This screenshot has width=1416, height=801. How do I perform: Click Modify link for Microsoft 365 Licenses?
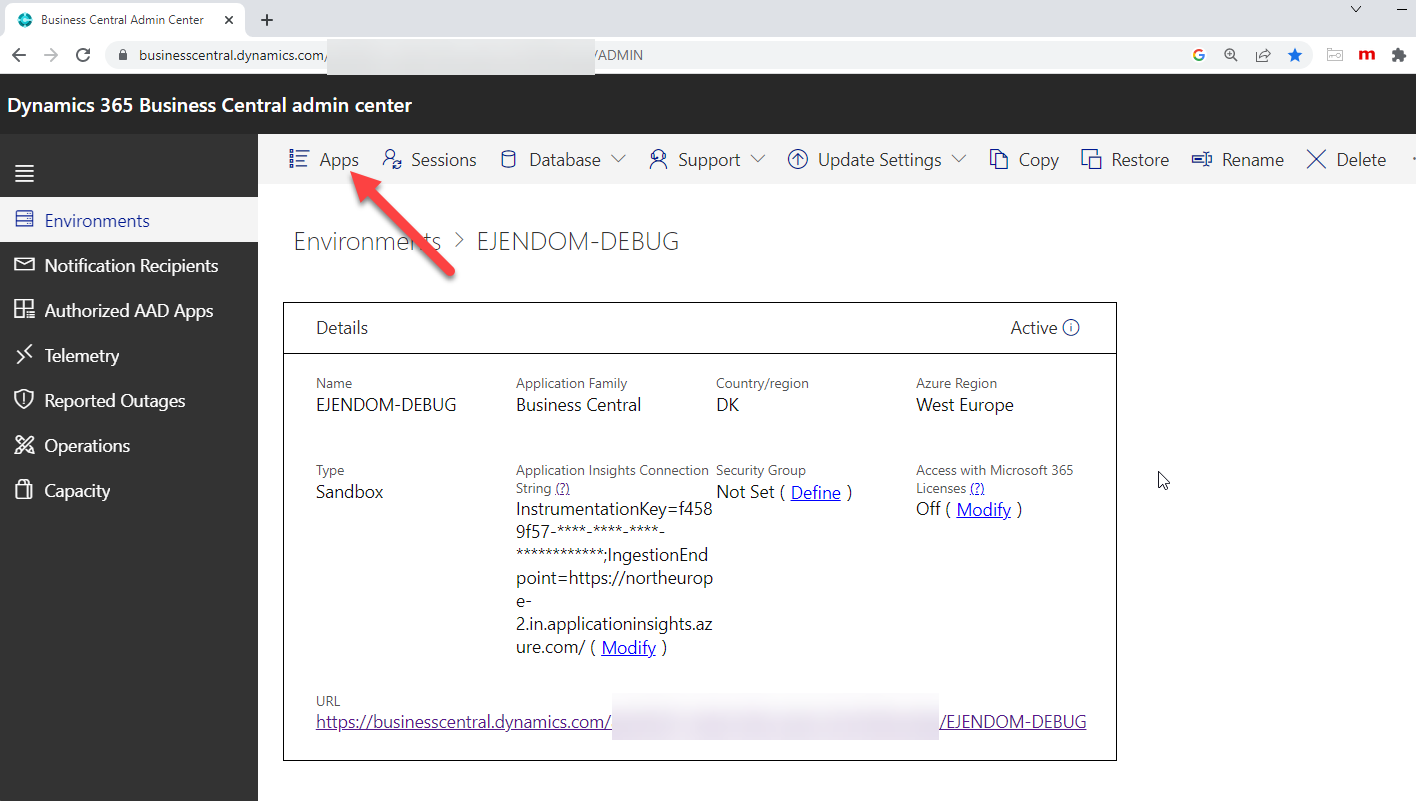tap(983, 509)
